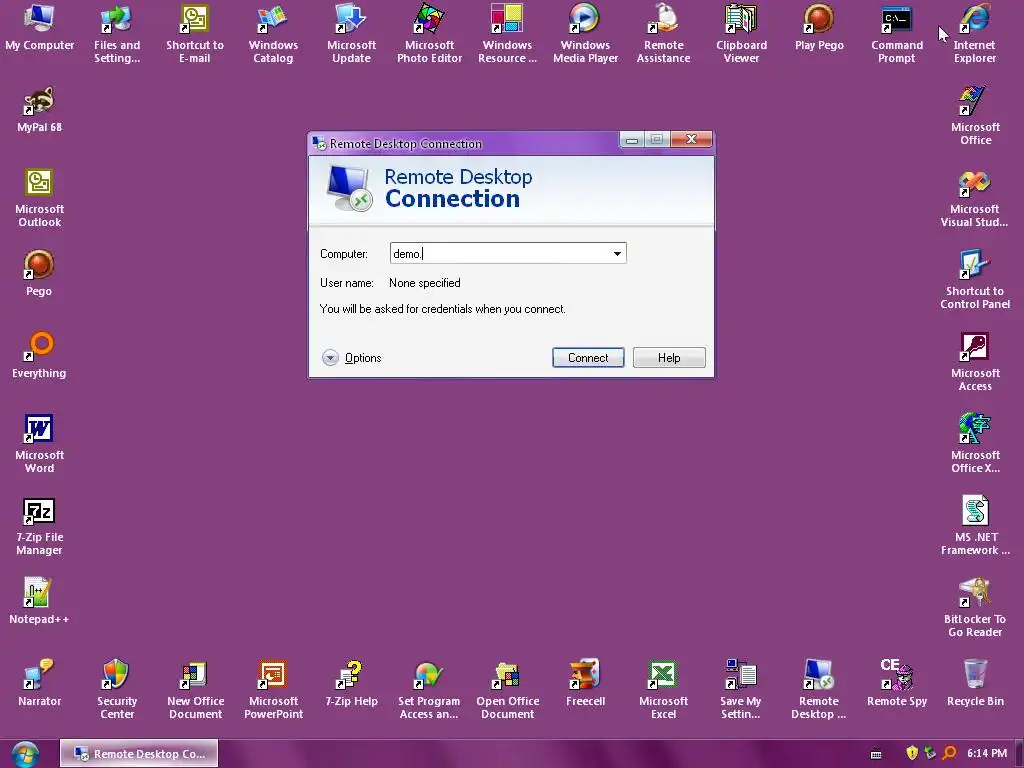Select Recycle Bin icon

[x=975, y=684]
